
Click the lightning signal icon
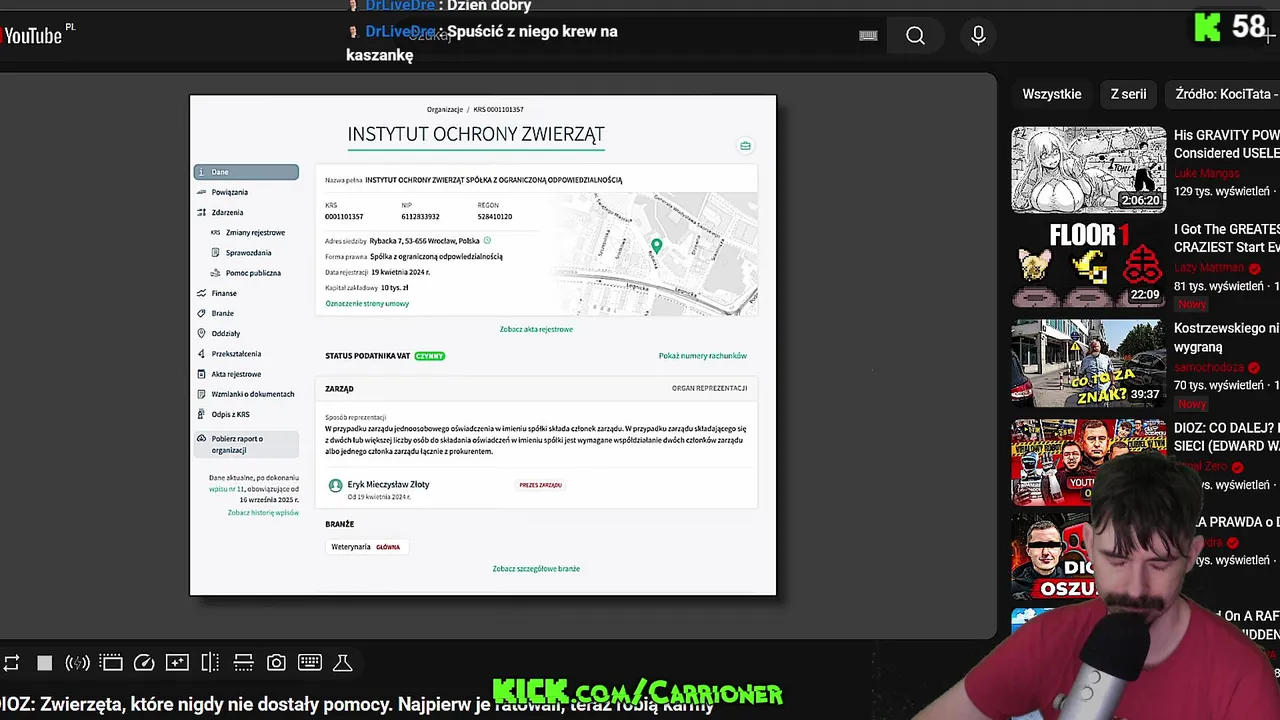[77, 663]
